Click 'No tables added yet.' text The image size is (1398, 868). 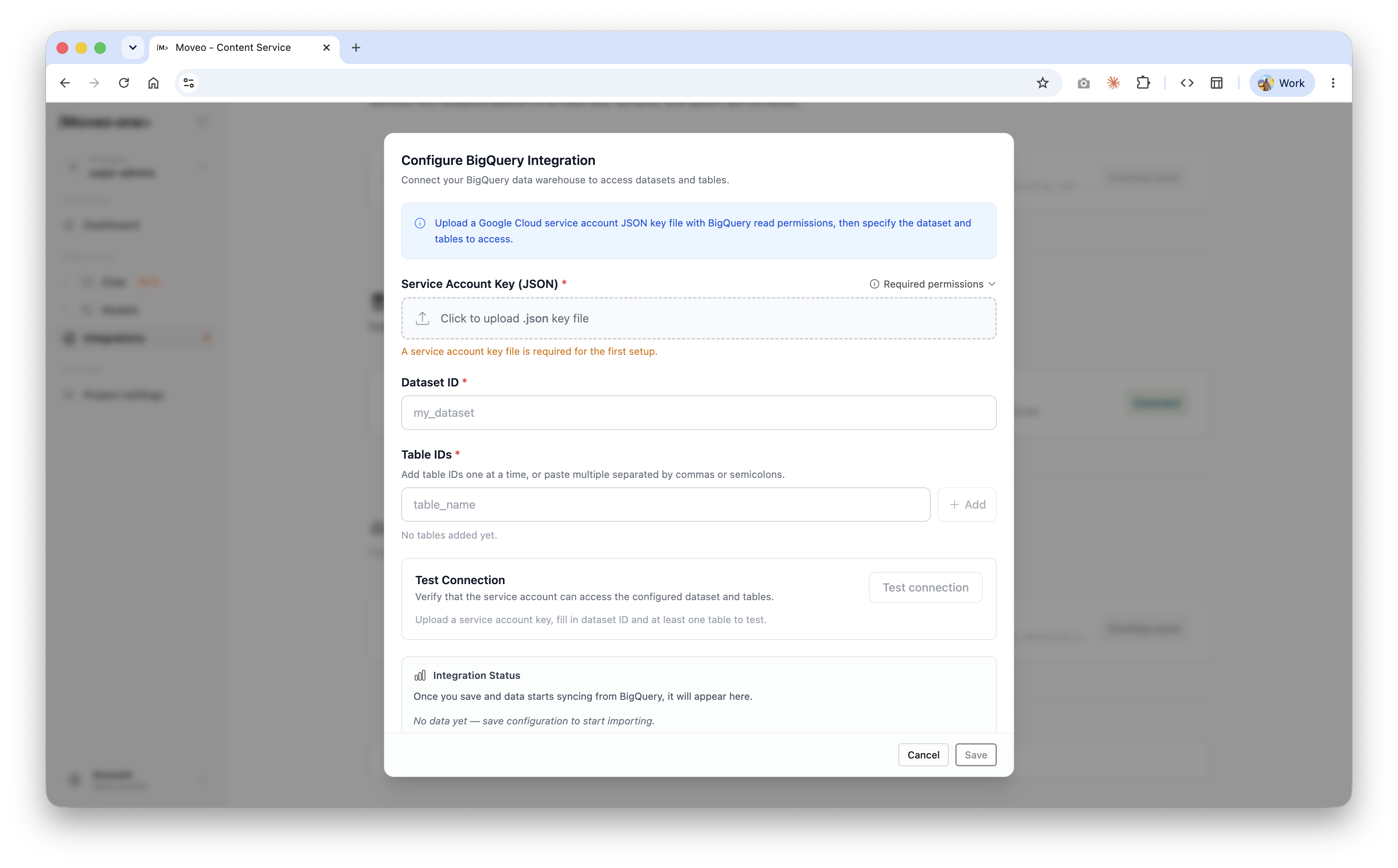click(x=449, y=535)
